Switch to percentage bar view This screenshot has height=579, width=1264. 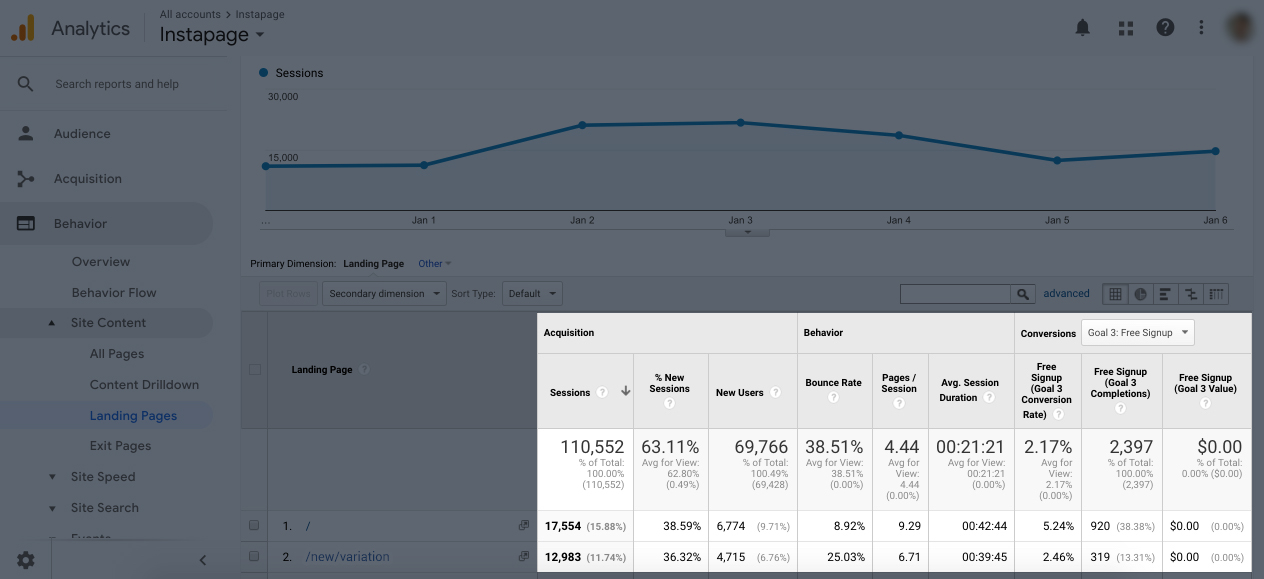point(1165,293)
